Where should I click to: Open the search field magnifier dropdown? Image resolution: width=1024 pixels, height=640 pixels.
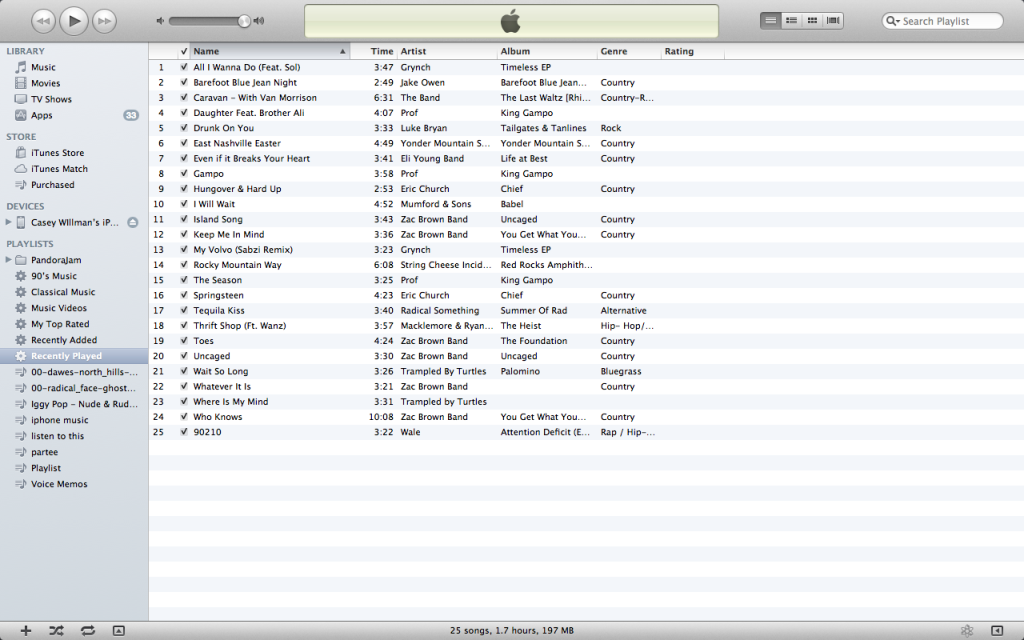click(x=893, y=21)
